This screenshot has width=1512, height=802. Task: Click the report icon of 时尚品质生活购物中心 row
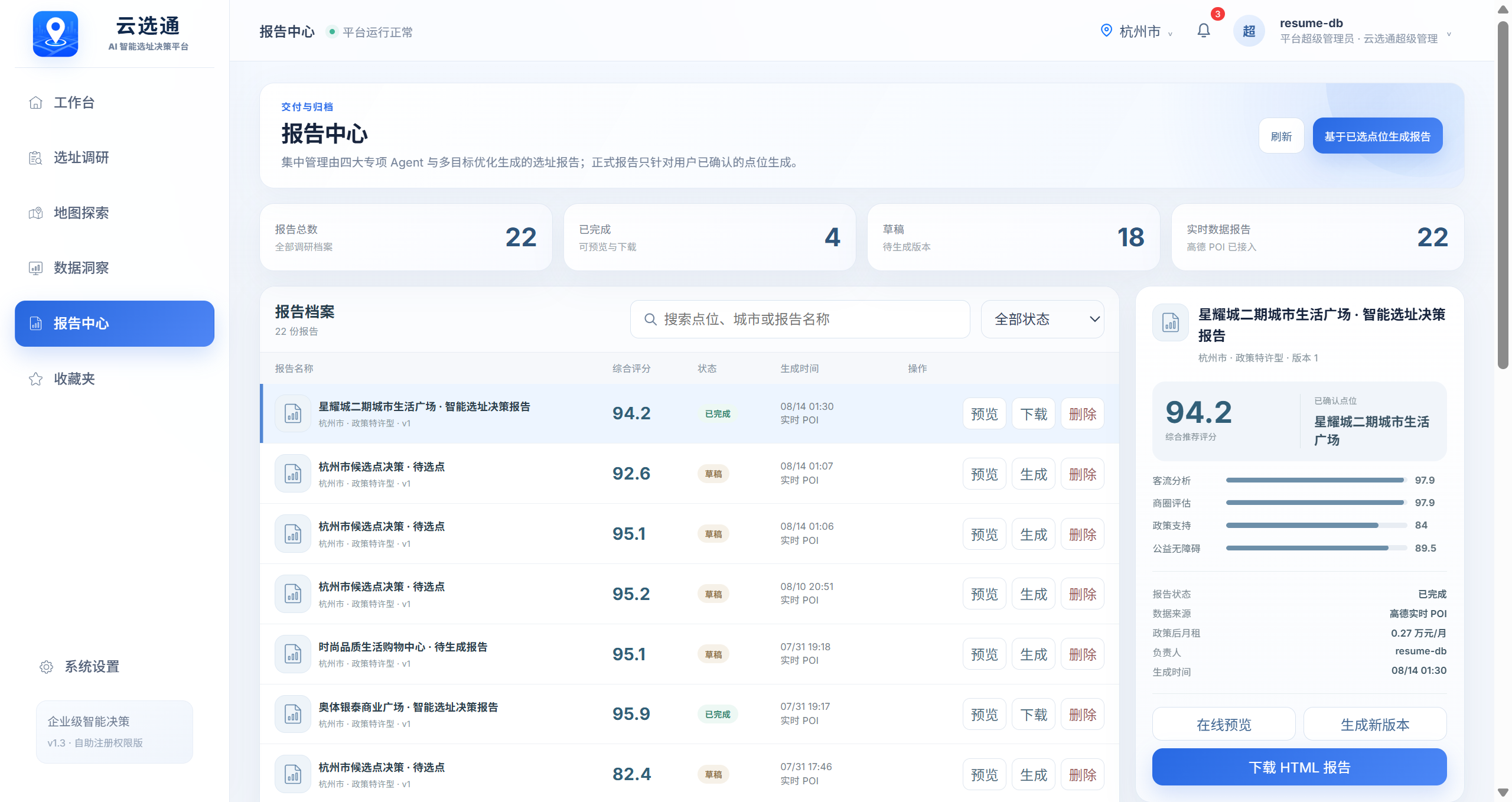click(x=293, y=654)
